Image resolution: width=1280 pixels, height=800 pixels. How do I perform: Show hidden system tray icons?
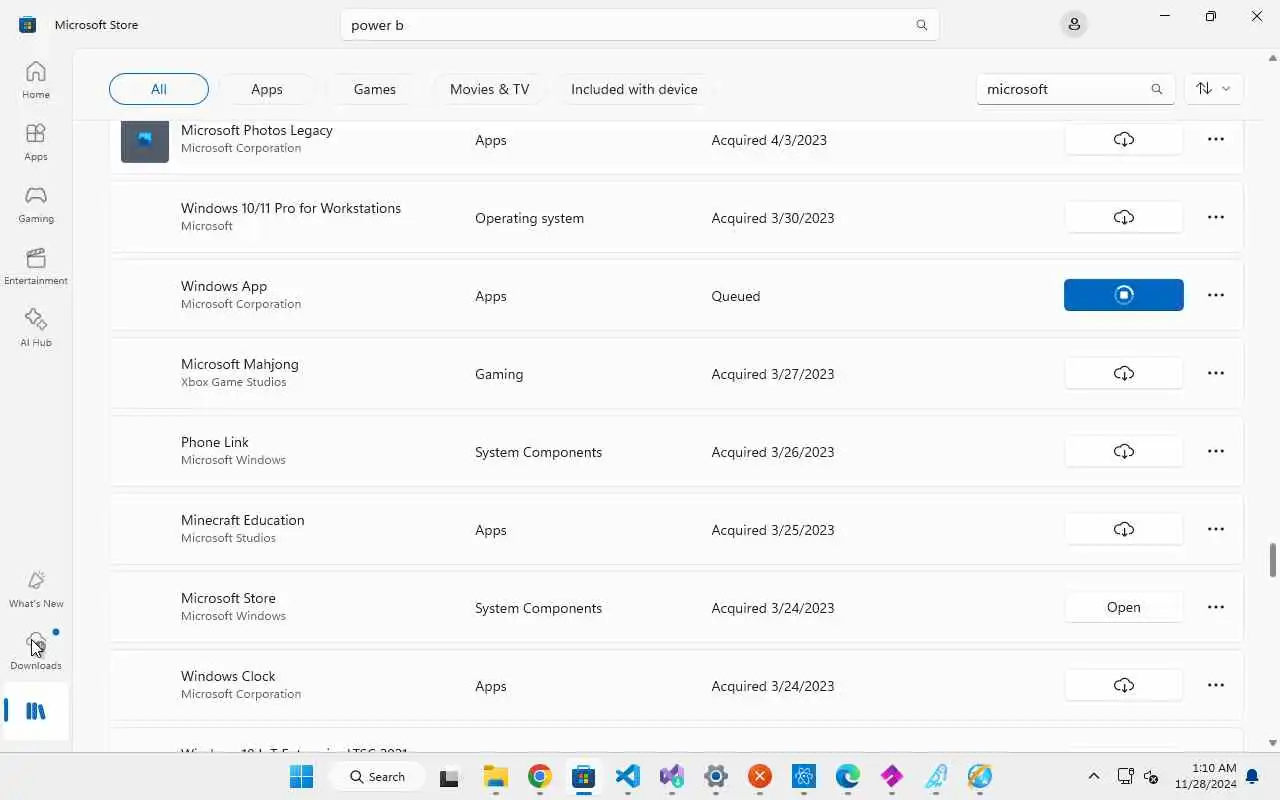1094,776
